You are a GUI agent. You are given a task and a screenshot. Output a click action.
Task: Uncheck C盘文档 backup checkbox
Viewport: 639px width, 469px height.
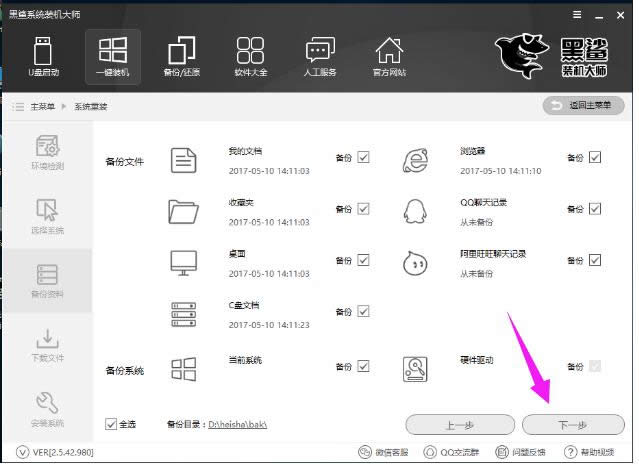[363, 311]
